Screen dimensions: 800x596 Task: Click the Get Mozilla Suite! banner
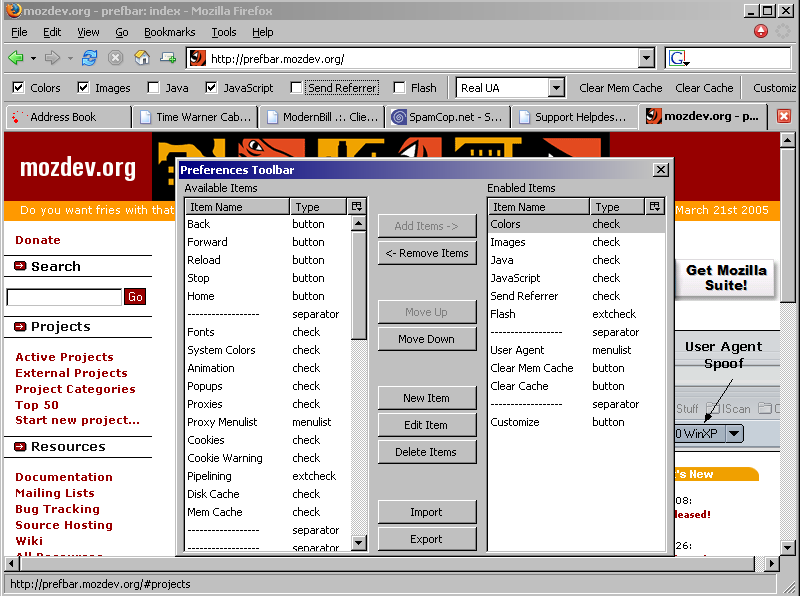click(x=726, y=278)
